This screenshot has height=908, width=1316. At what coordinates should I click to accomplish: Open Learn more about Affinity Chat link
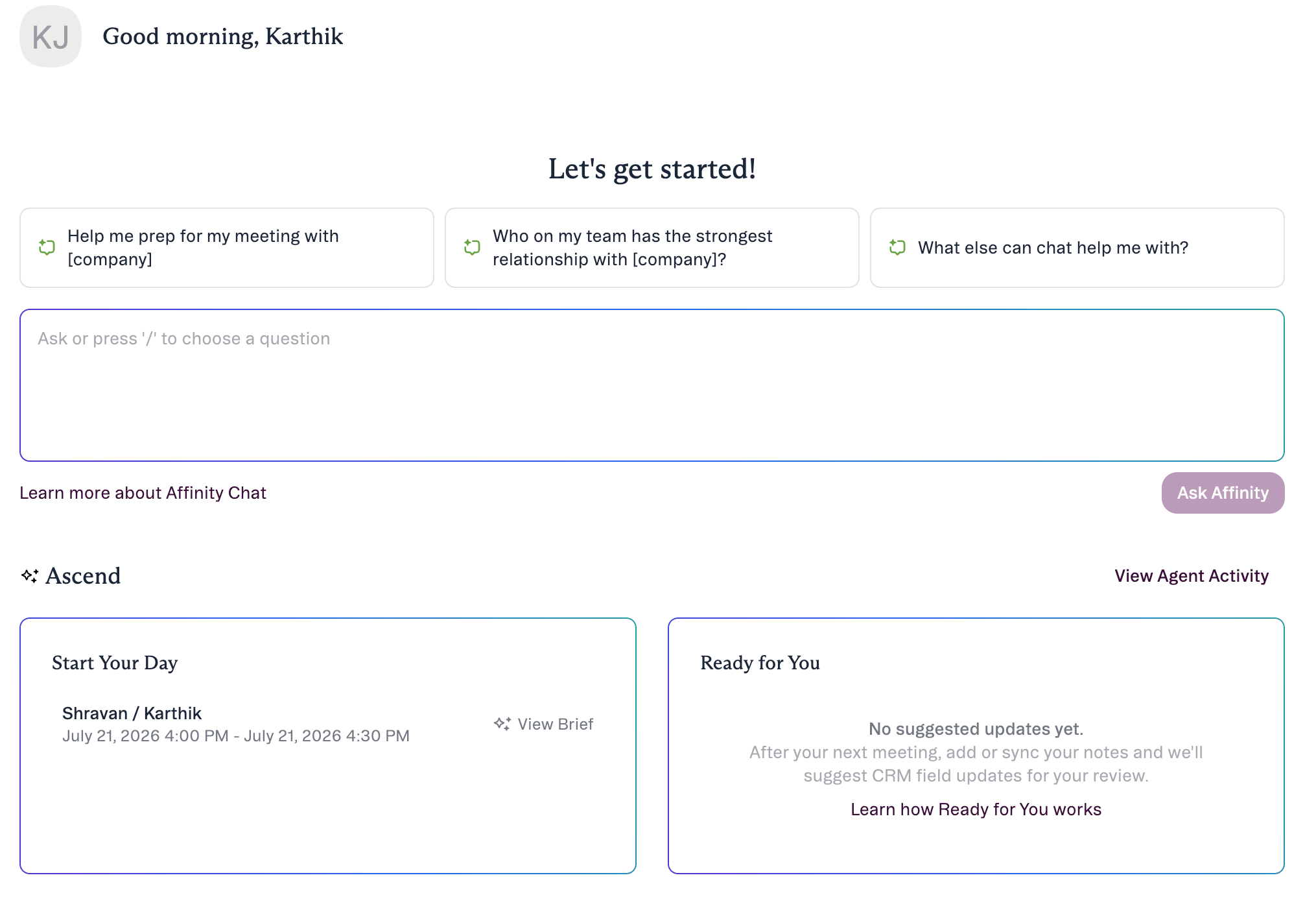point(143,493)
